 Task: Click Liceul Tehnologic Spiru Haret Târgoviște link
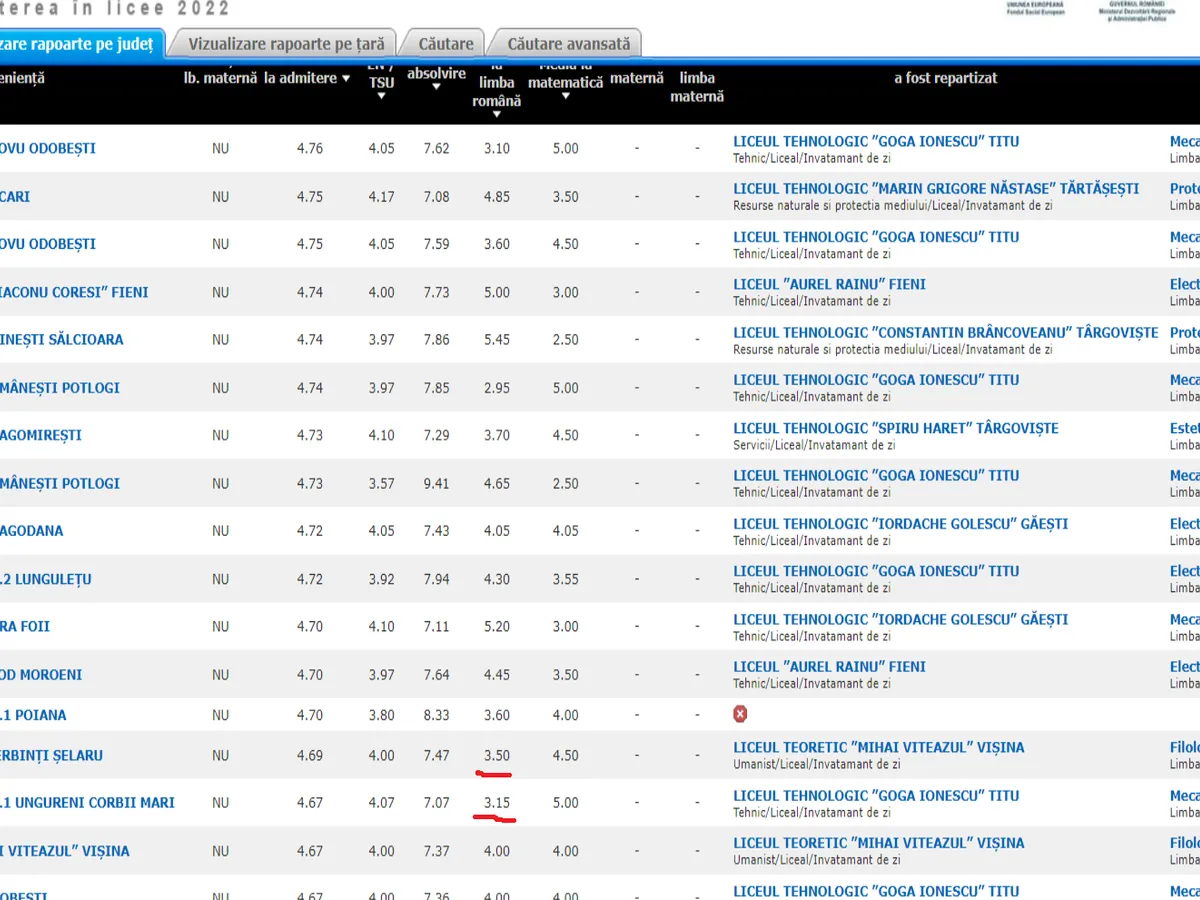[895, 428]
